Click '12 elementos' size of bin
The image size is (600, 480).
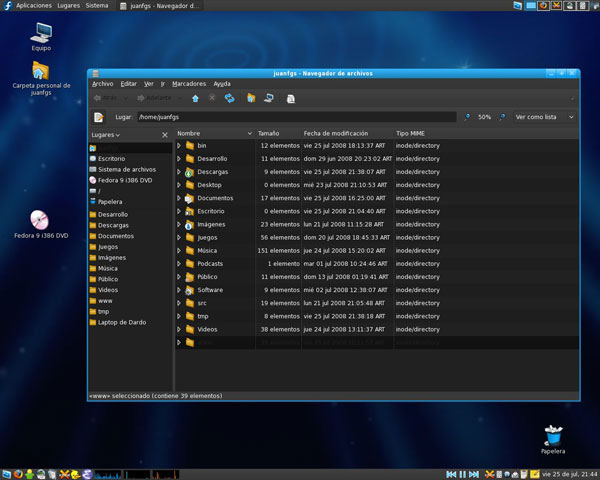(x=280, y=145)
